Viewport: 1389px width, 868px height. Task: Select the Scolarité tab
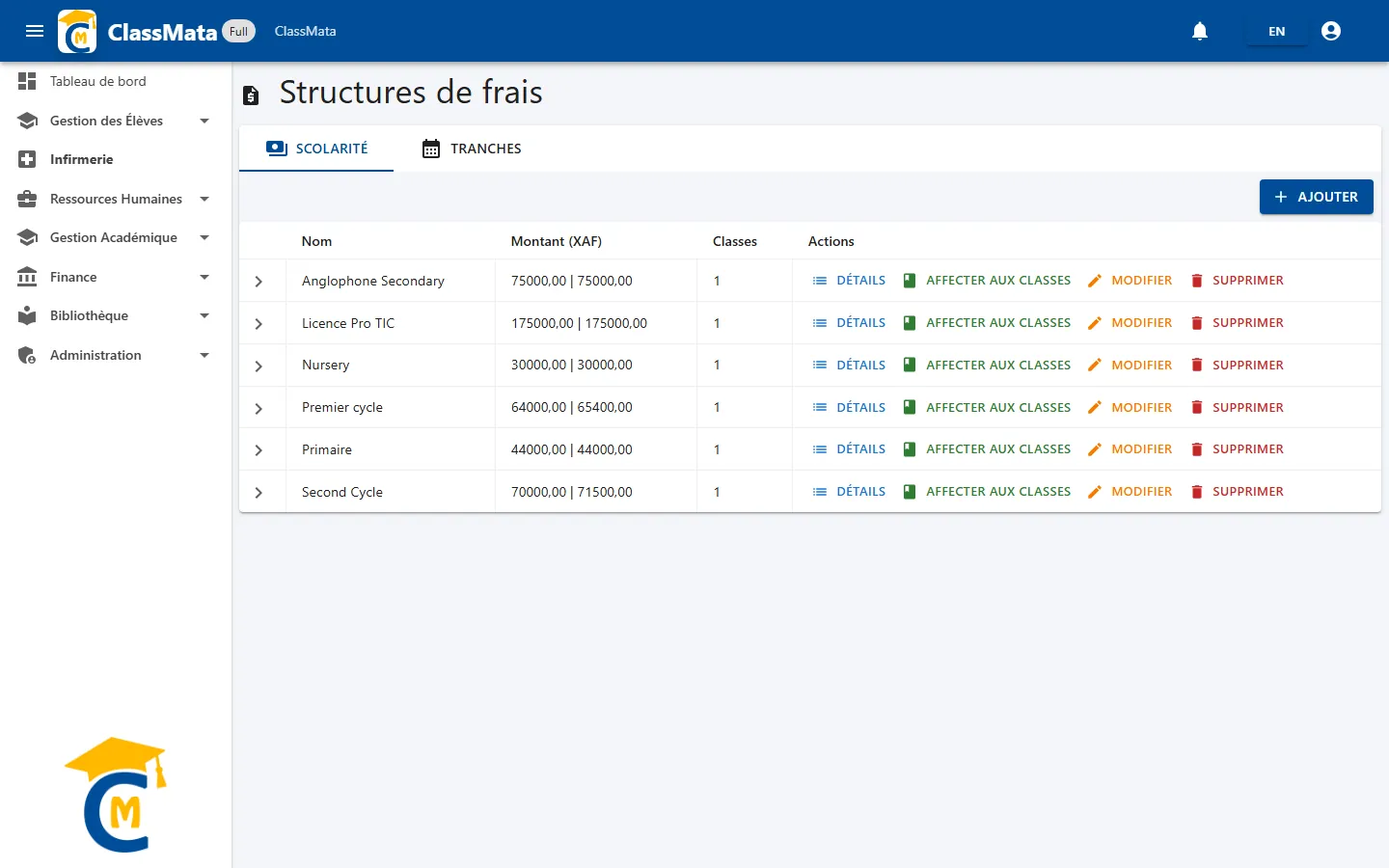[316, 149]
